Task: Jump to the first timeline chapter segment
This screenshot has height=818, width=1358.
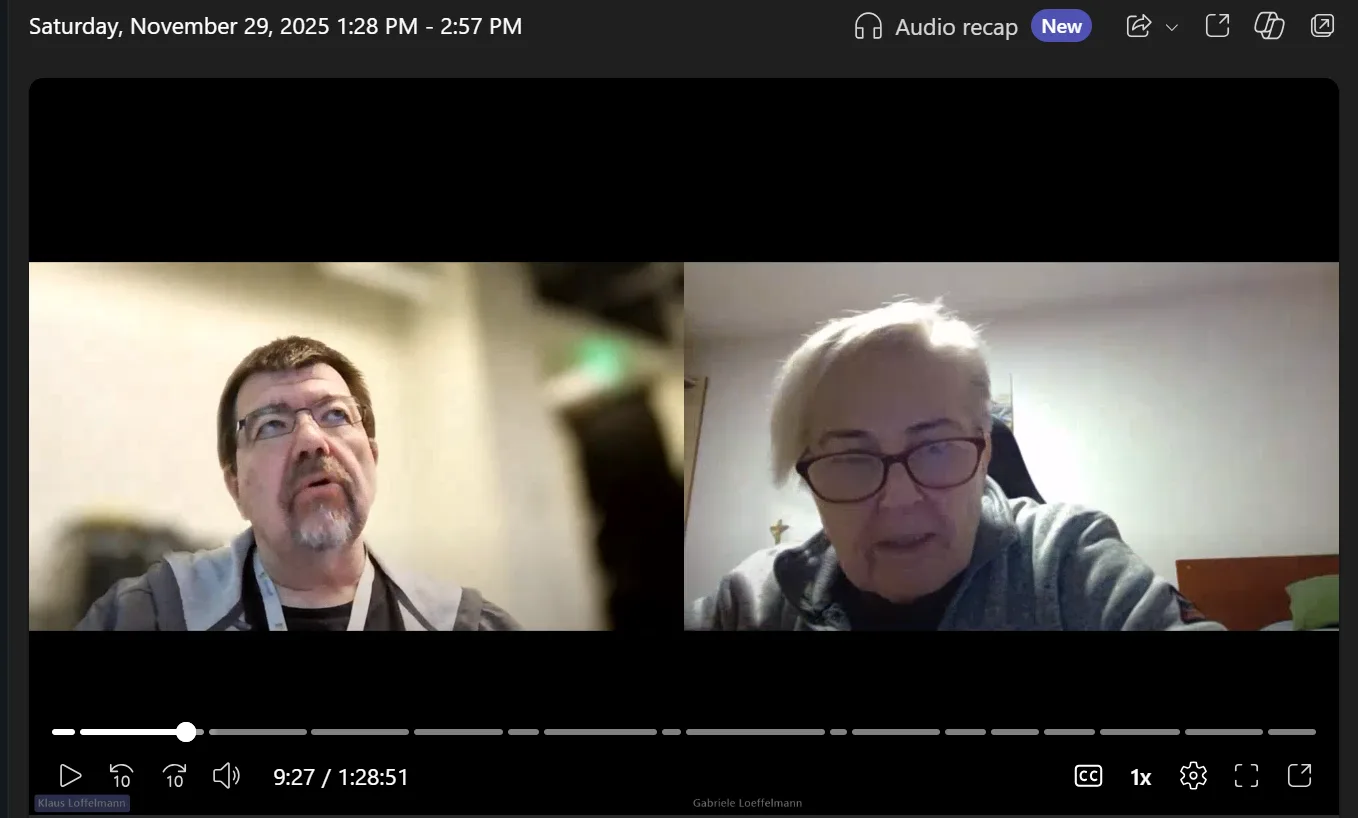Action: [x=63, y=732]
